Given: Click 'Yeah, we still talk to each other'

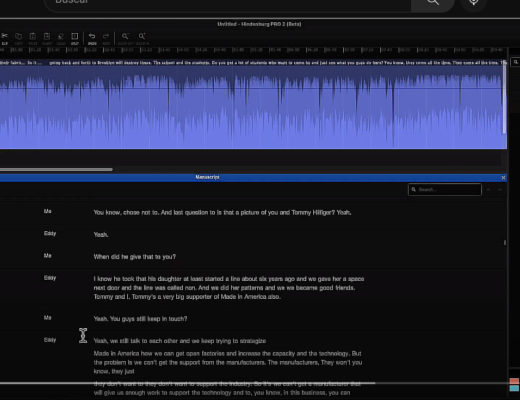Looking at the screenshot, I should [x=180, y=341].
